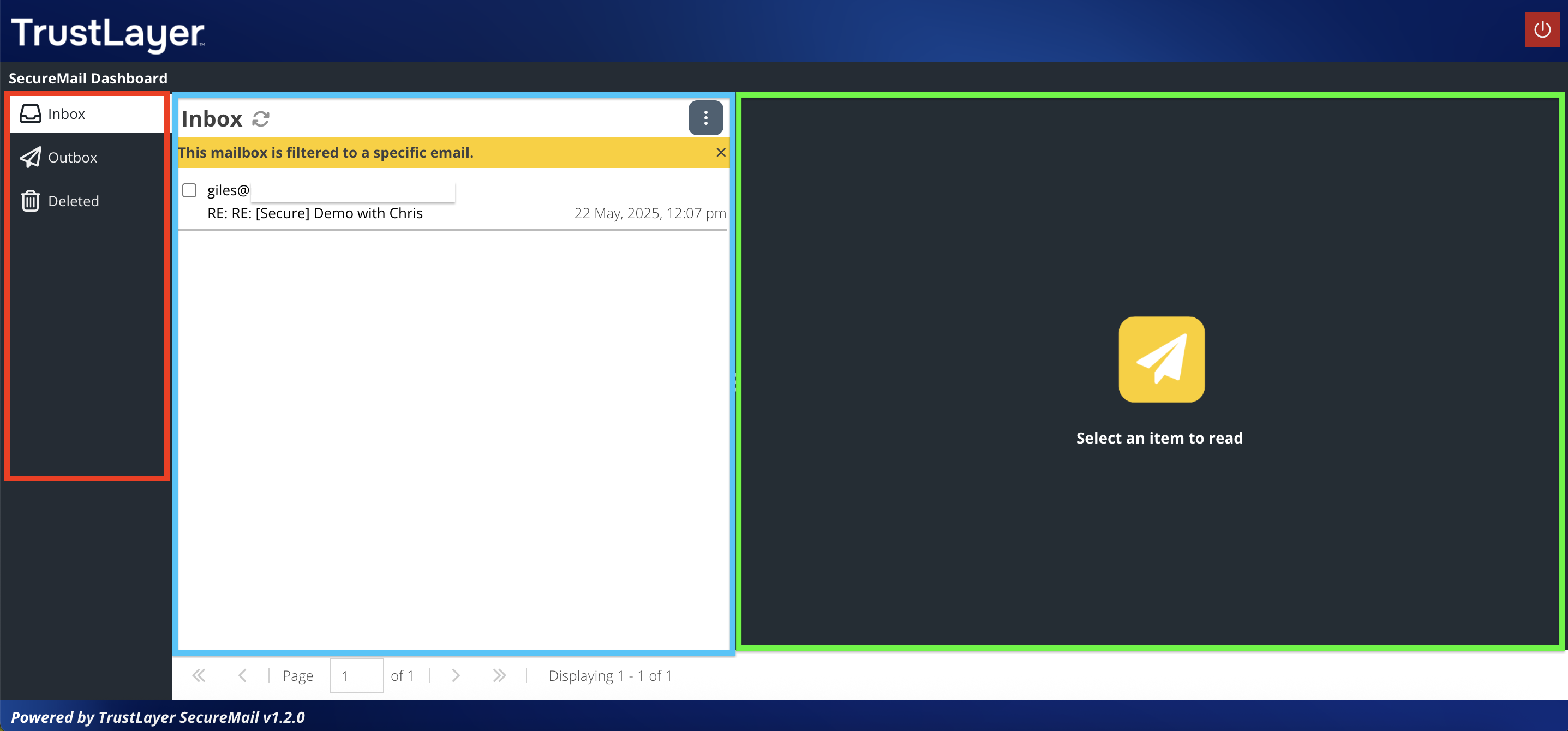Go to the last page
Image resolution: width=1568 pixels, height=731 pixels.
click(499, 675)
